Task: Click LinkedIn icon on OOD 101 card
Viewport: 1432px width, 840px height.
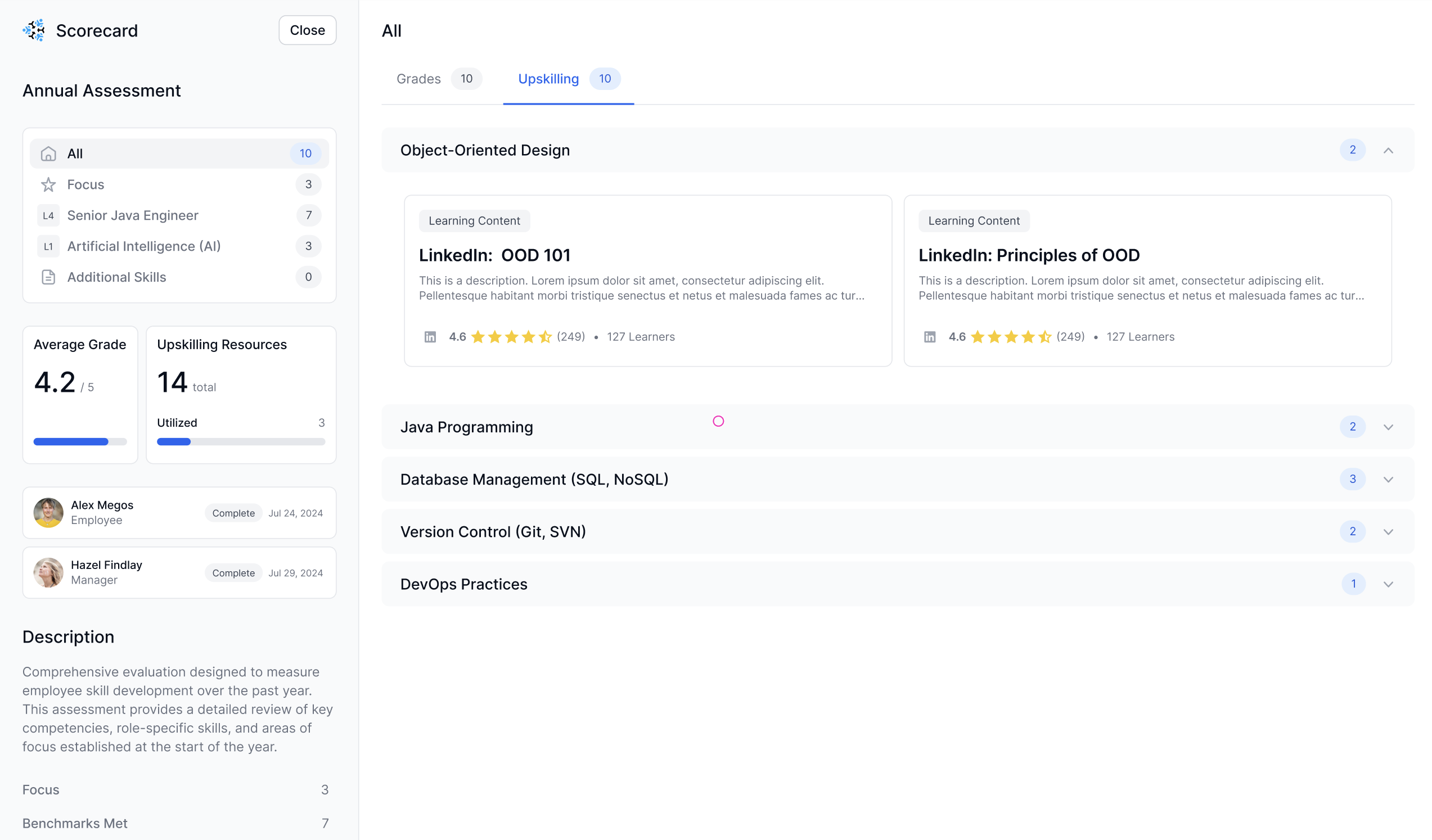Action: click(x=430, y=337)
